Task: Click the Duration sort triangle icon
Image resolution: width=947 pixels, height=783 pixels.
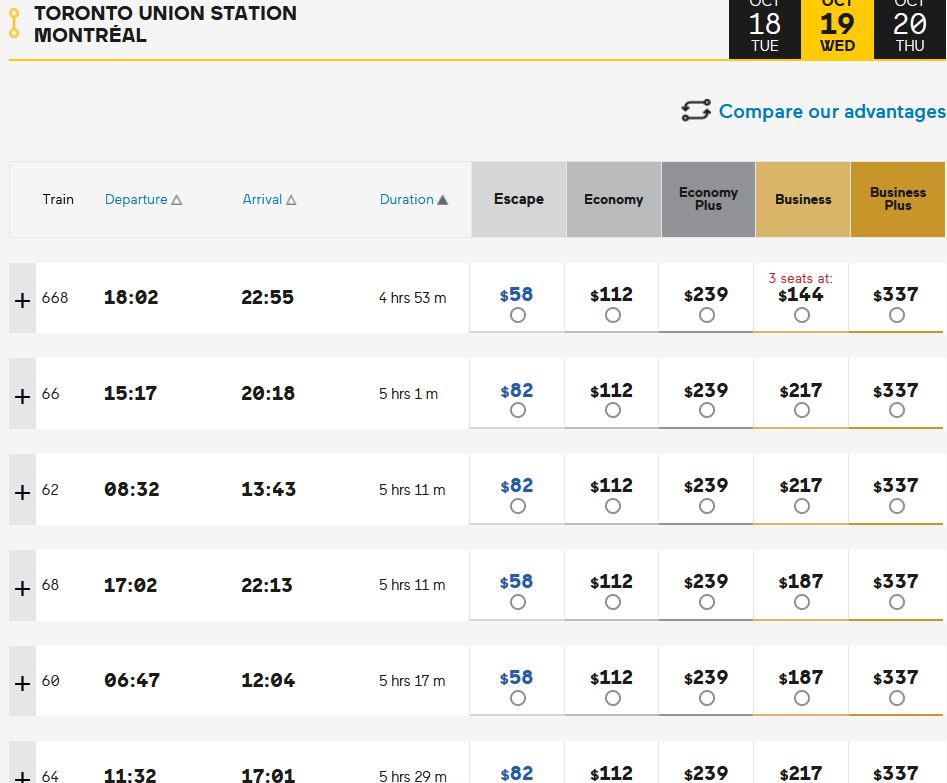Action: pos(442,200)
